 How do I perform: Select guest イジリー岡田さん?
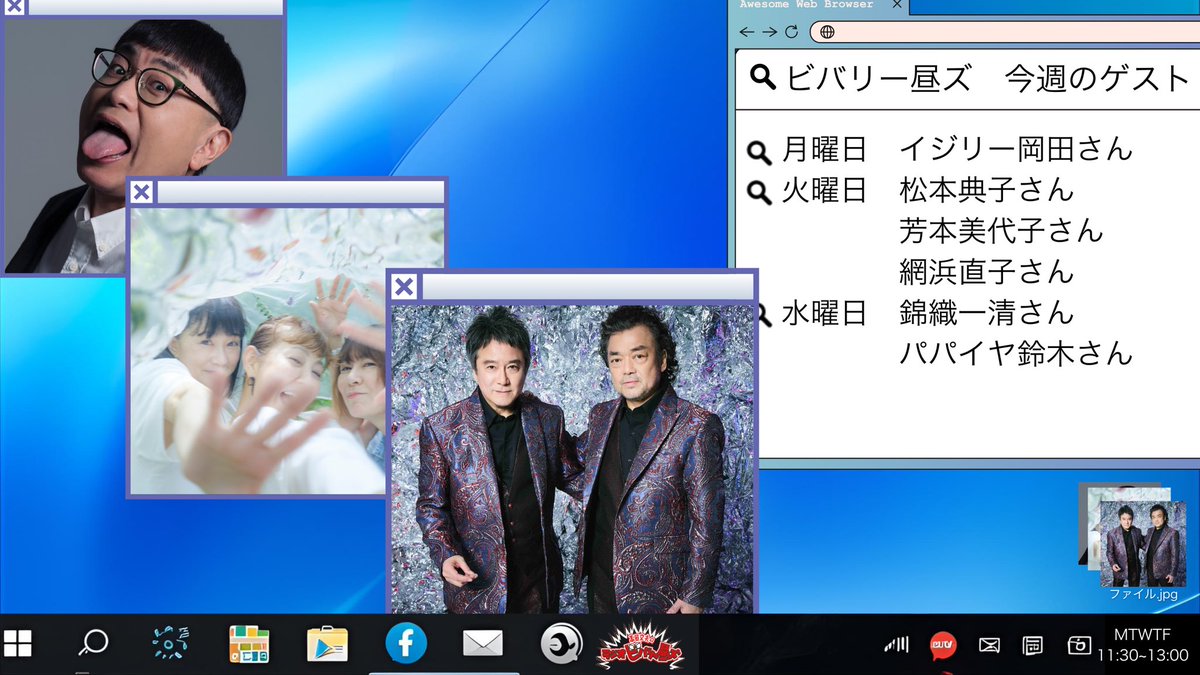(x=1016, y=150)
